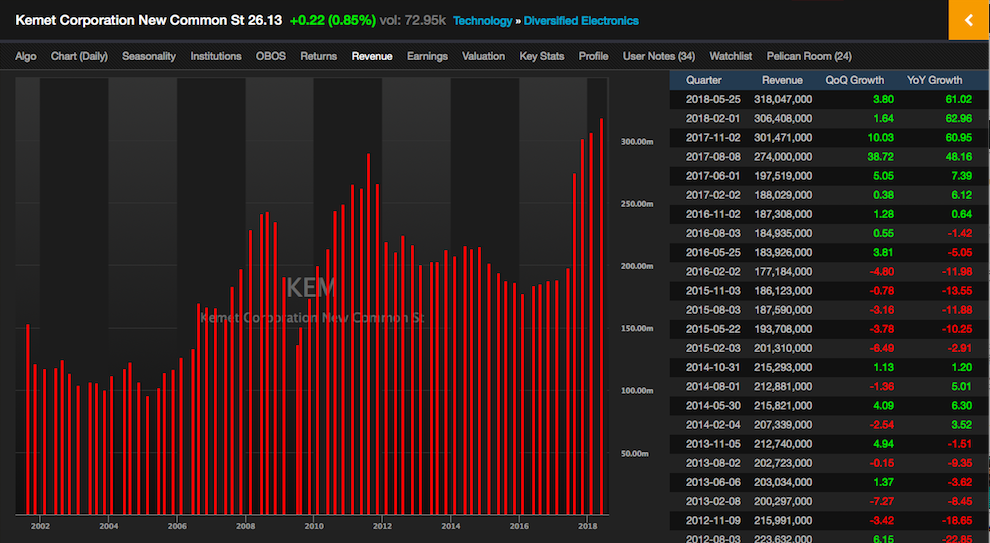Select the OBOS tab
990x543 pixels.
(x=271, y=56)
